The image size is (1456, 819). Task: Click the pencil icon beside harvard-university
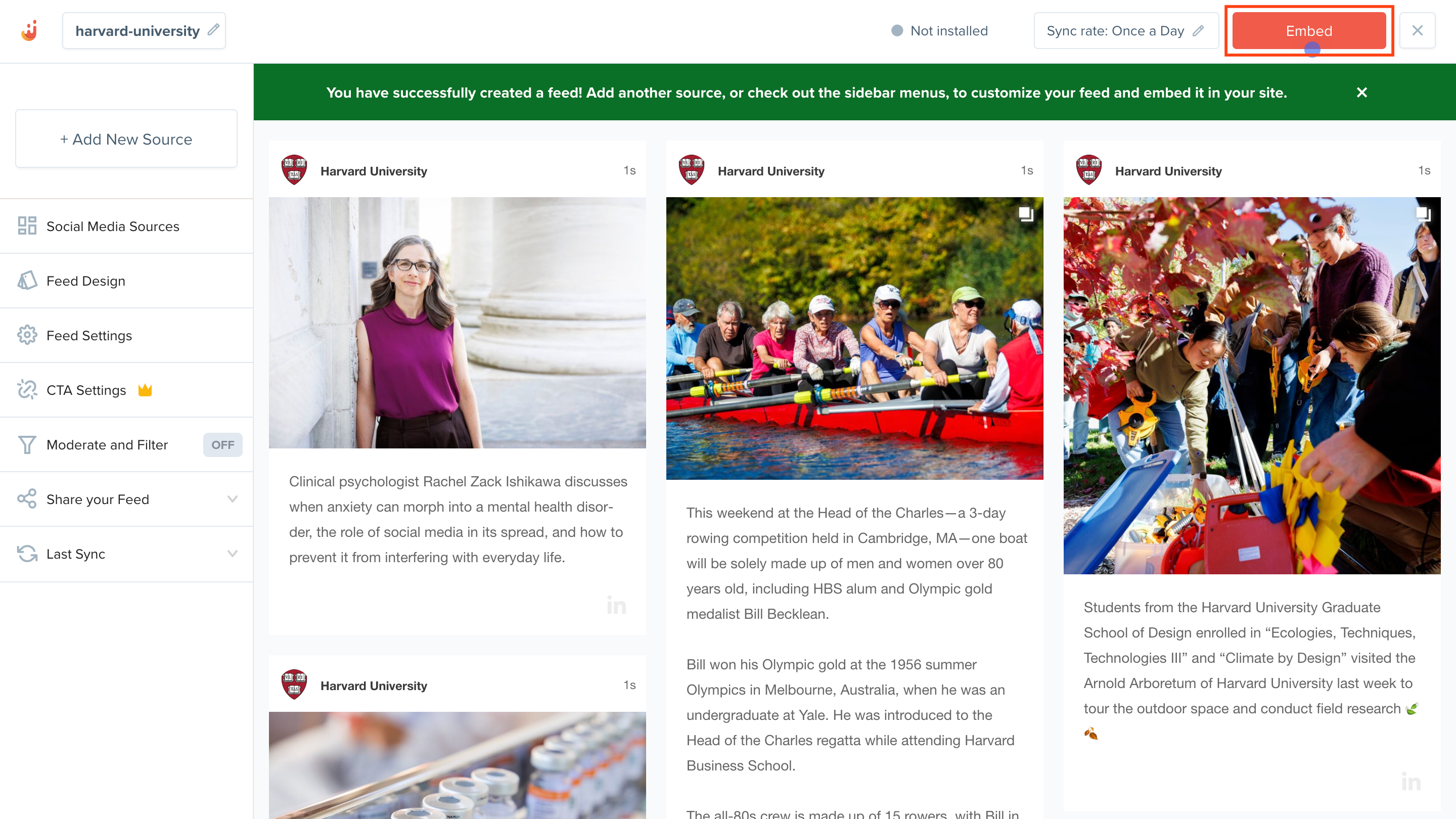tap(213, 30)
